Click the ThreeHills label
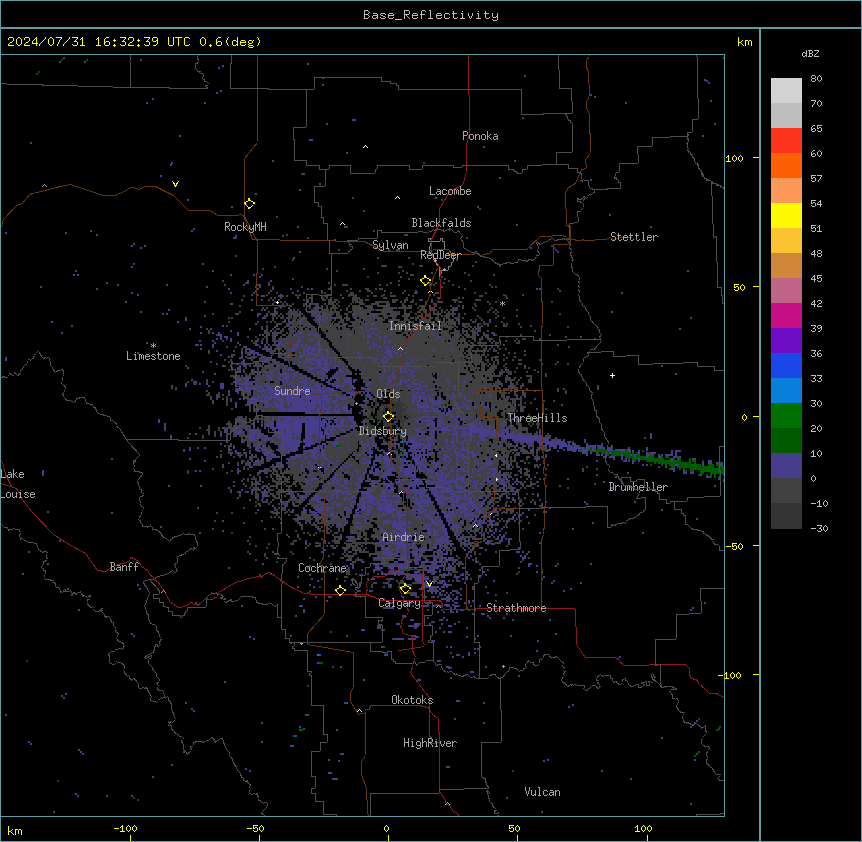 [537, 418]
